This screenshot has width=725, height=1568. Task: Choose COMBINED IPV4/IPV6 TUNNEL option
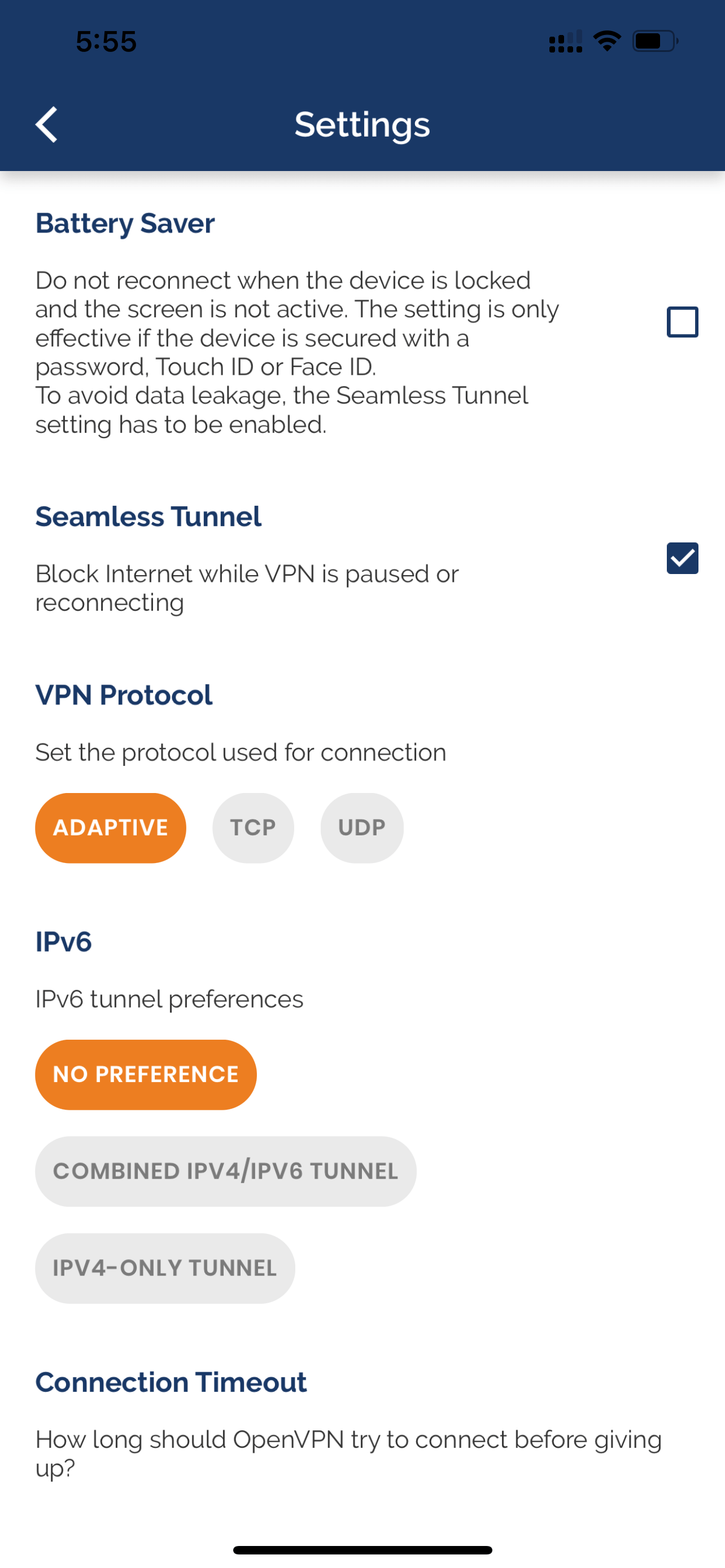(225, 1171)
